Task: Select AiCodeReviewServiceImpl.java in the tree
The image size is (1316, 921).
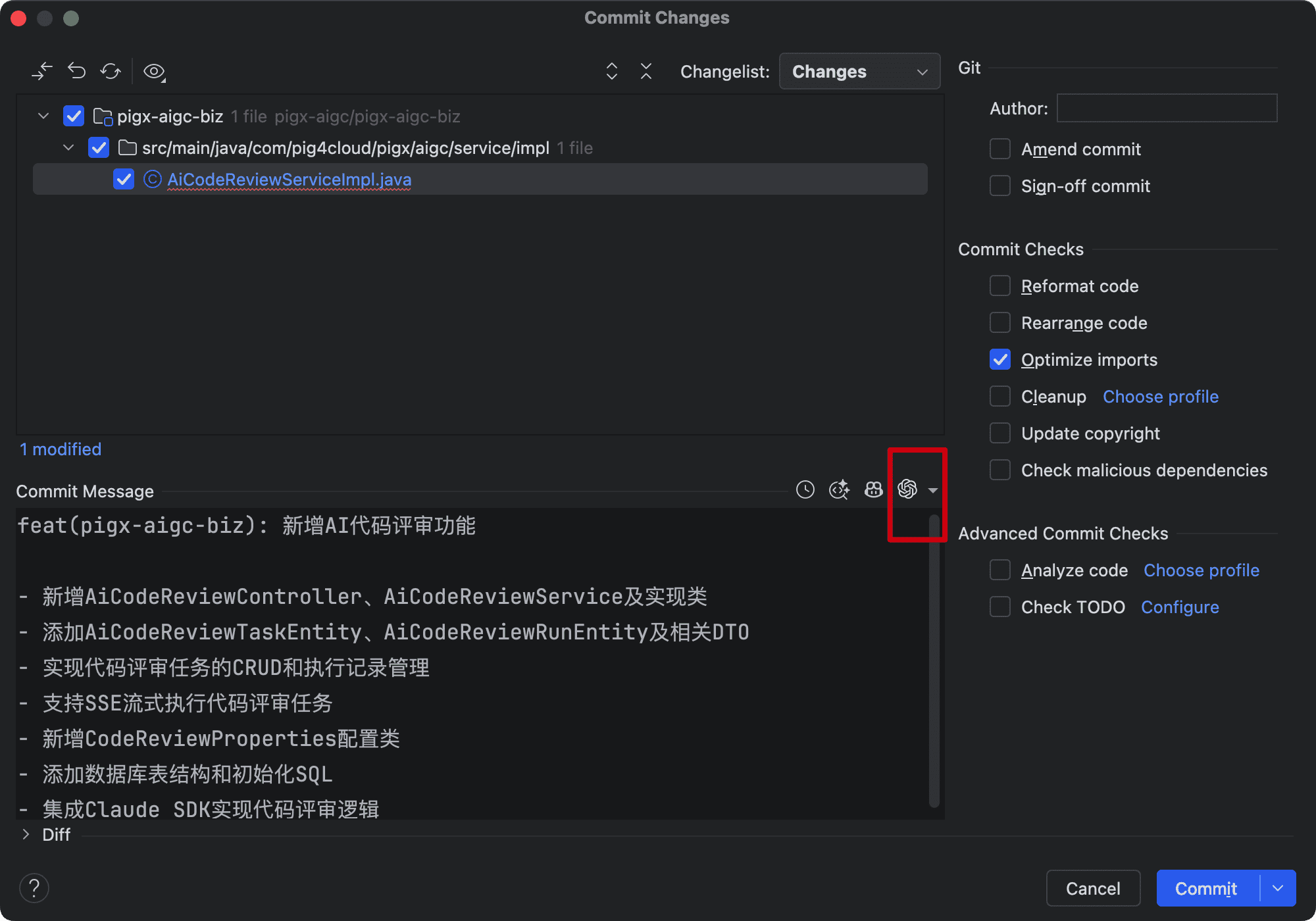Action: point(289,179)
